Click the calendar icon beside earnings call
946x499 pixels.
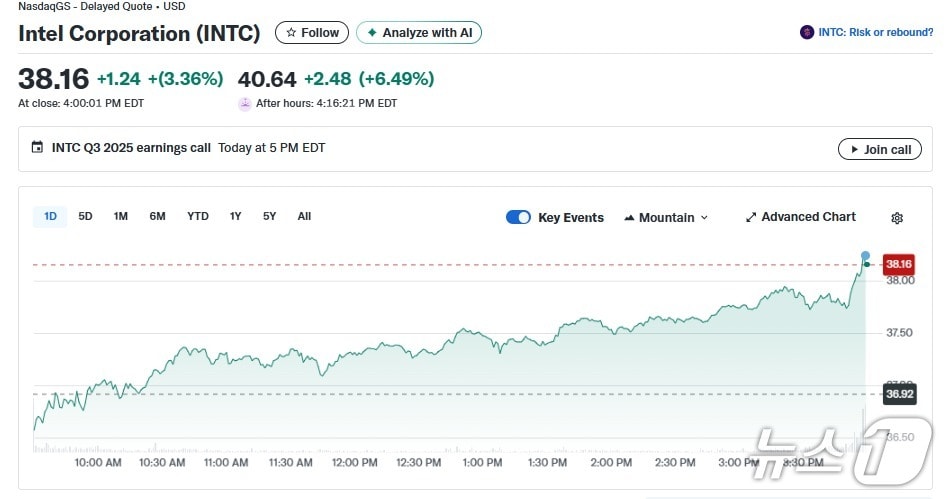coord(38,148)
